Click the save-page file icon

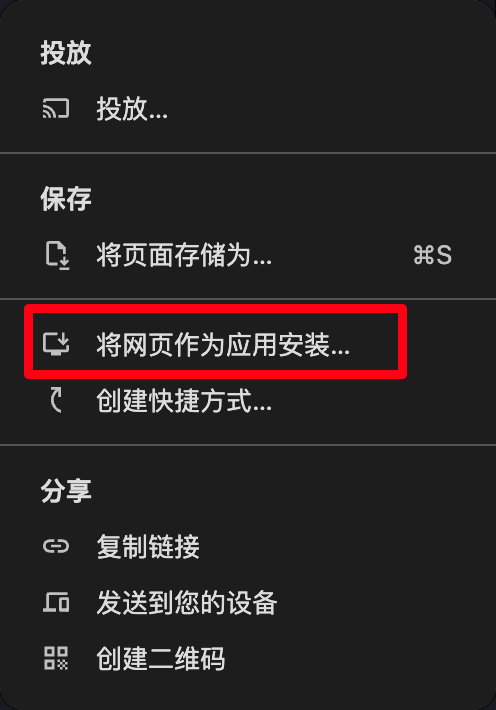tap(58, 255)
